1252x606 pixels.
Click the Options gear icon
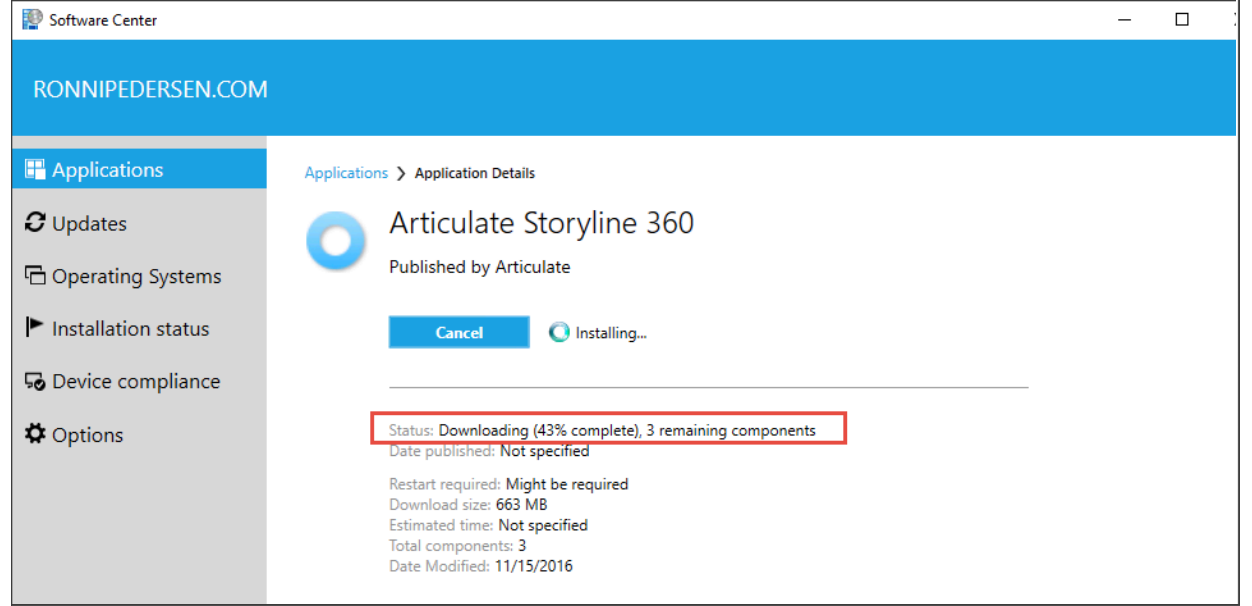pyautogui.click(x=35, y=434)
